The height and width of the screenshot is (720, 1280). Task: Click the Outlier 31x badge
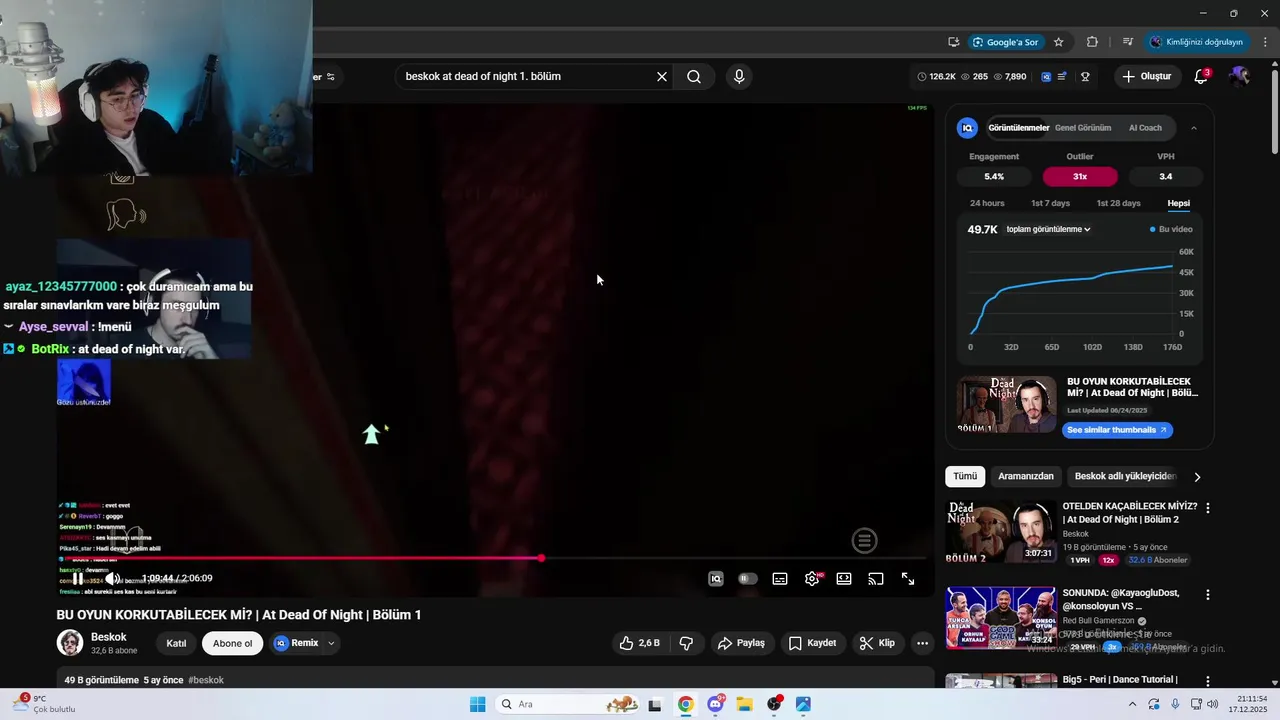tap(1080, 177)
